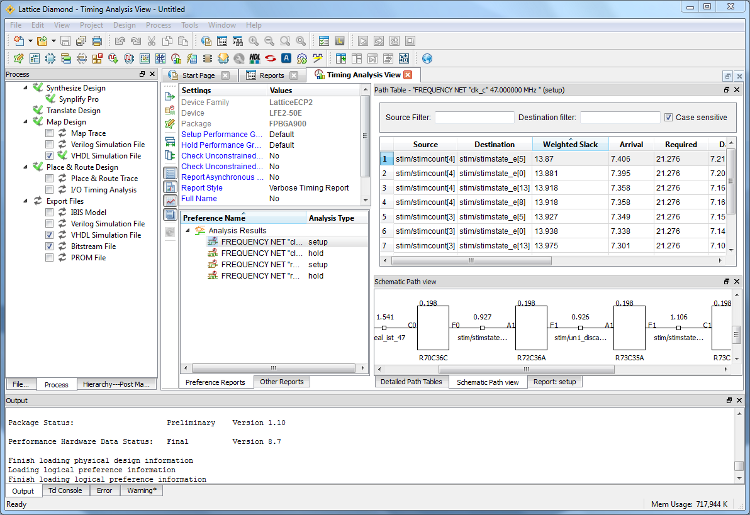Image resolution: width=750 pixels, height=515 pixels.
Task: Check the IBIS Model option
Action: (50, 212)
